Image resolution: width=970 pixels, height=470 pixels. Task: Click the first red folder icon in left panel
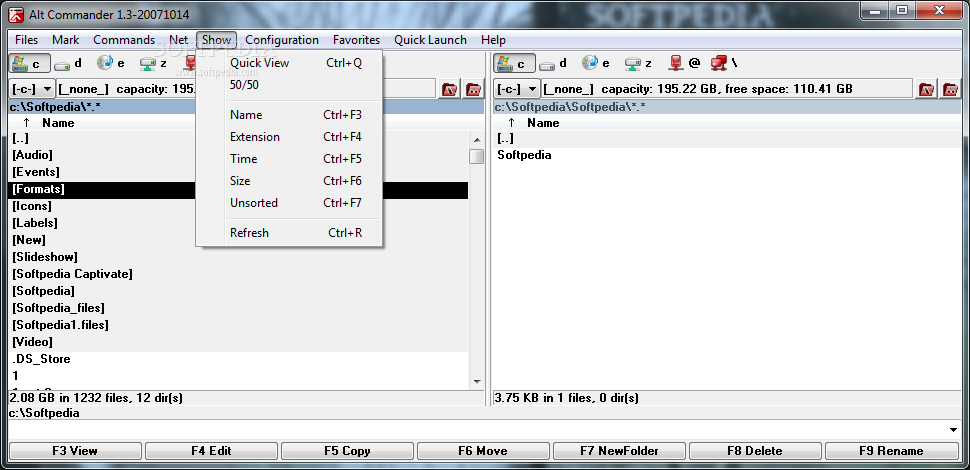(x=450, y=89)
